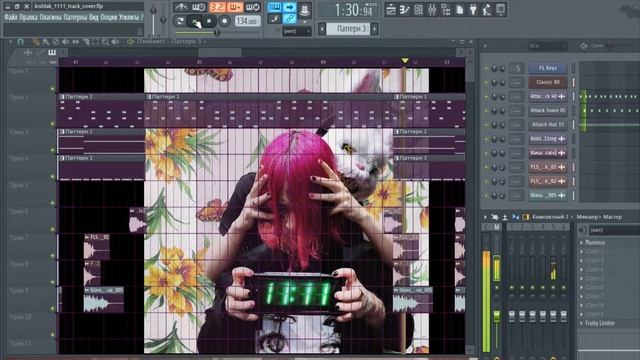Open the (нет) dropdown under snap icons
The width and height of the screenshot is (640, 360).
[x=297, y=31]
